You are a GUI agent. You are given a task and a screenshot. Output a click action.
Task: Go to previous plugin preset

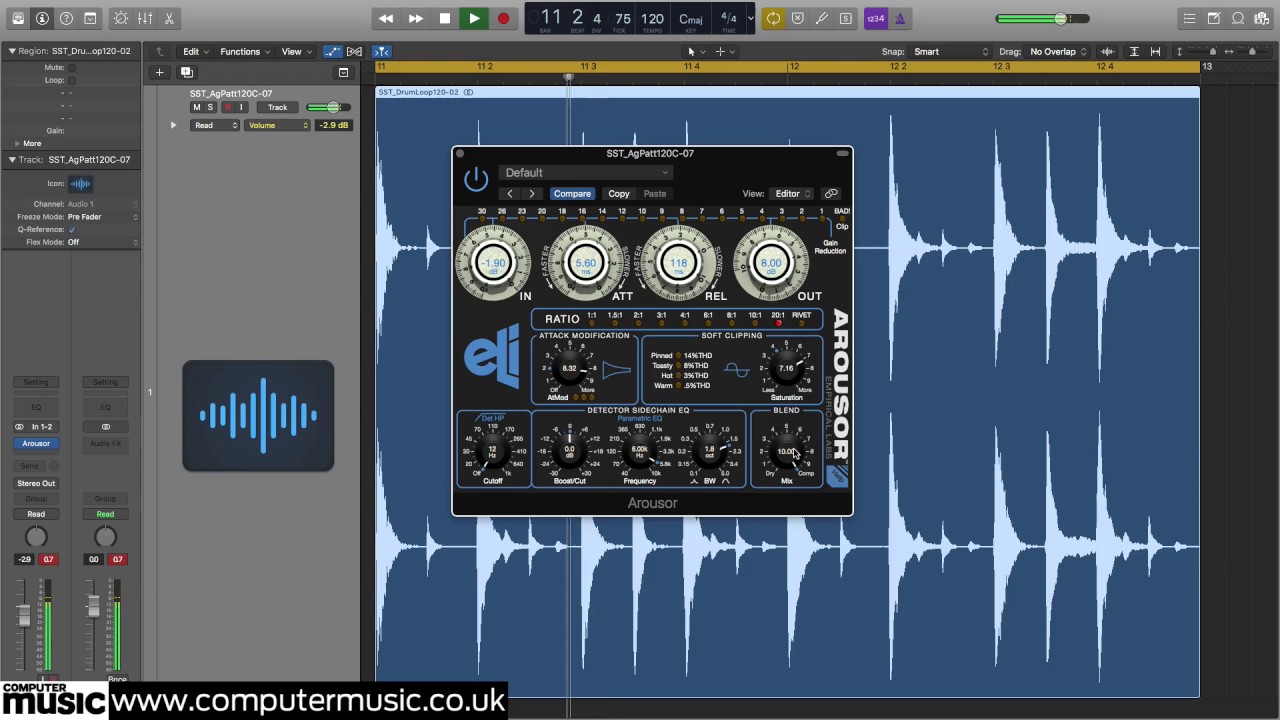tap(510, 194)
